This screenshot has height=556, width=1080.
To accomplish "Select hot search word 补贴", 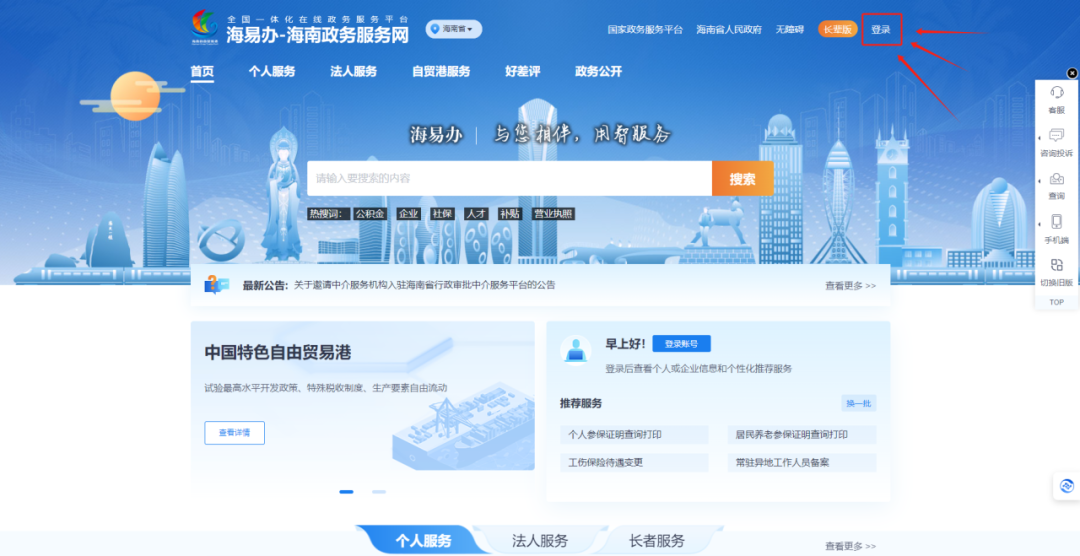I will [509, 214].
